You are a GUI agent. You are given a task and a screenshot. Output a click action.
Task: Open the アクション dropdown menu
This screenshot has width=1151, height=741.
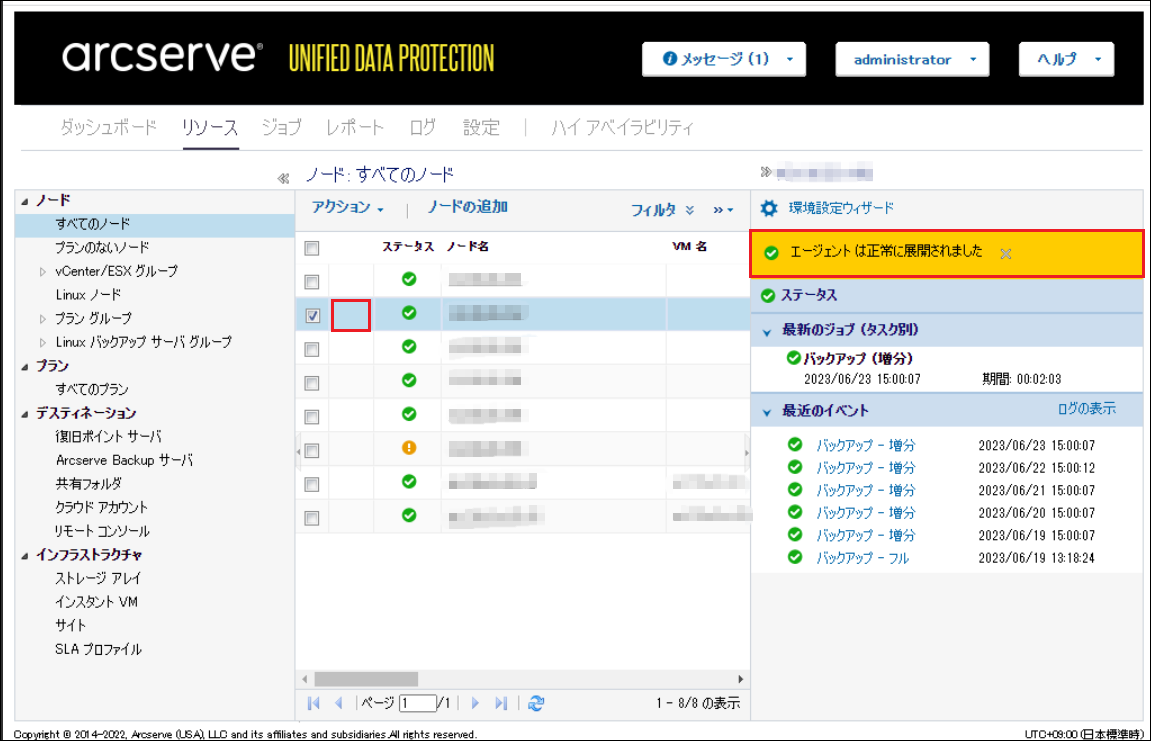tap(347, 208)
